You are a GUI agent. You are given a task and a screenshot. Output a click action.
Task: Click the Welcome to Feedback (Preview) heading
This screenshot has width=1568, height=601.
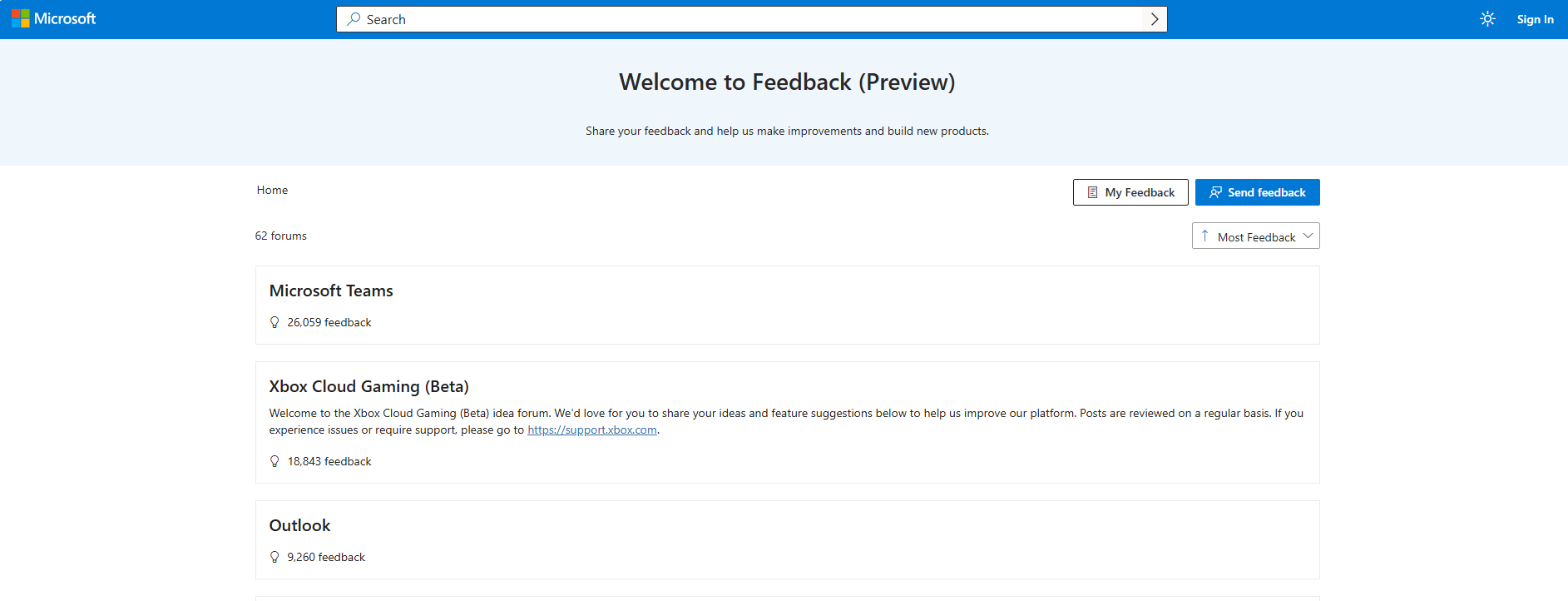tap(787, 82)
